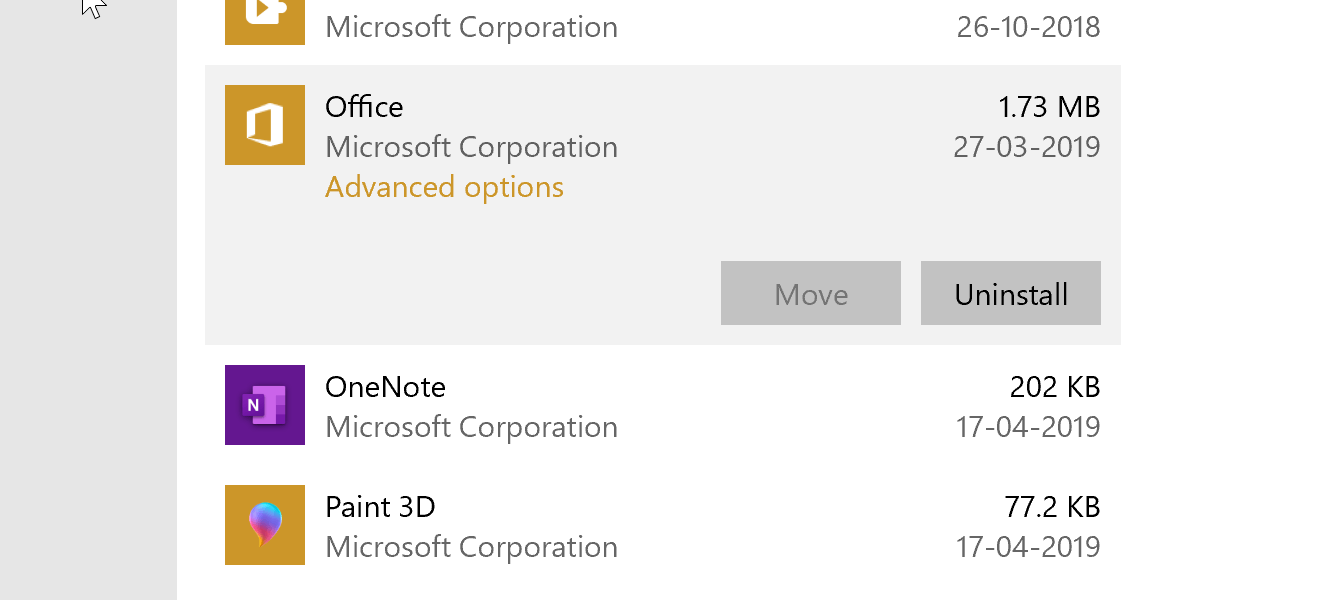Screen dimensions: 1330x601
Task: Uninstall the Office app
Action: [x=1011, y=293]
